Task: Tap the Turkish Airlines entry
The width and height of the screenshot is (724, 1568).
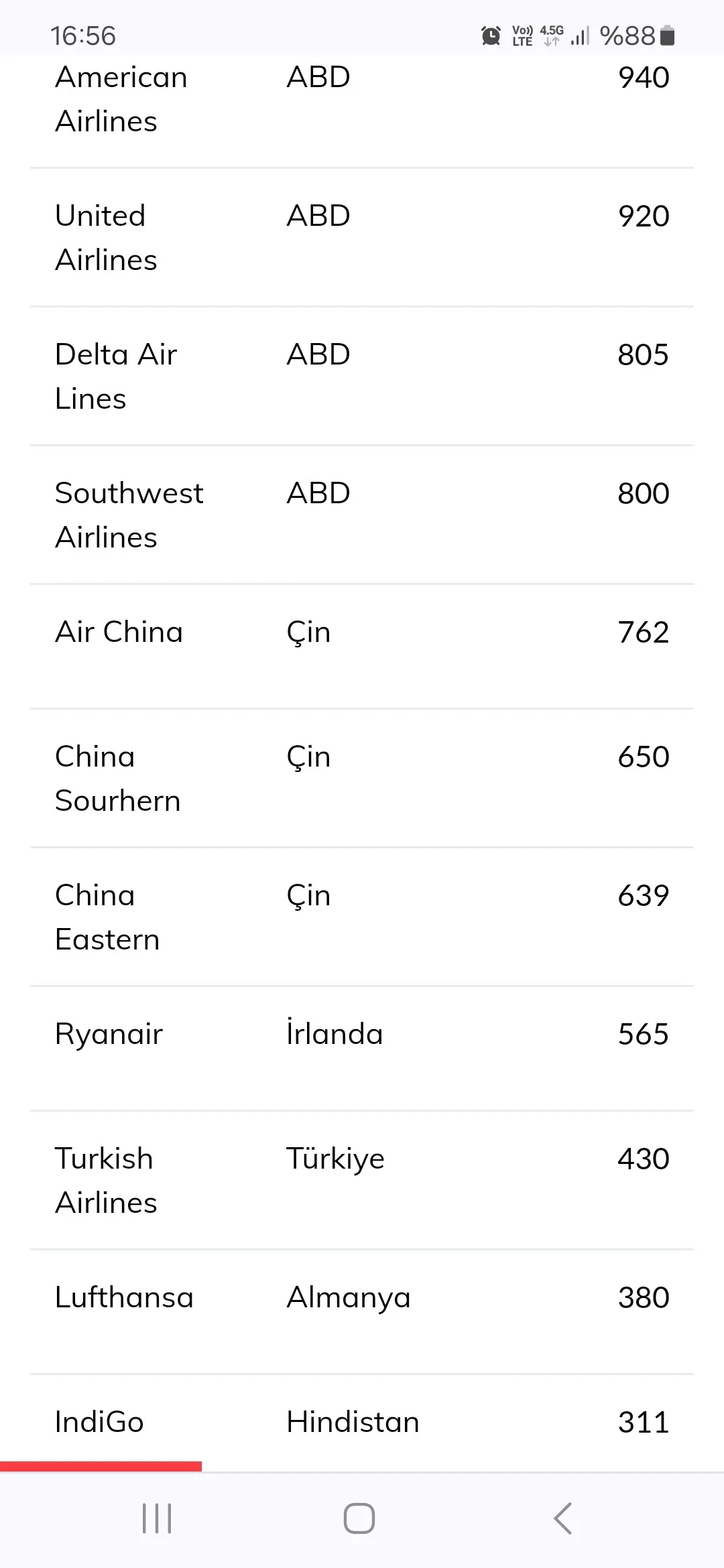Action: point(106,1181)
